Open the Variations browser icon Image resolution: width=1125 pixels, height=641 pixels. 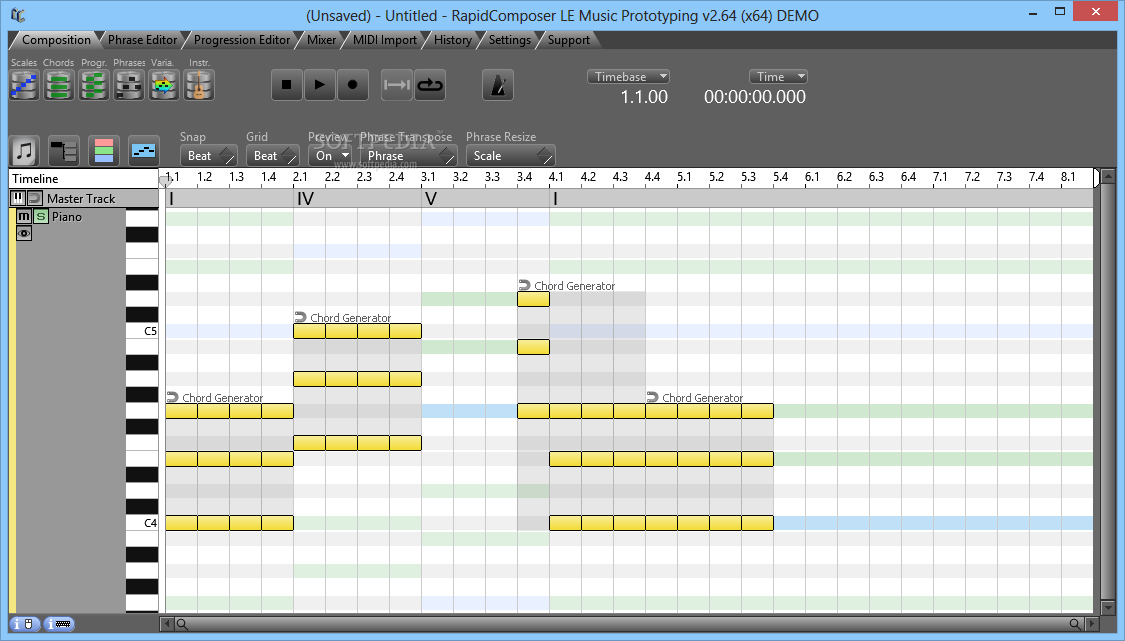pos(164,85)
